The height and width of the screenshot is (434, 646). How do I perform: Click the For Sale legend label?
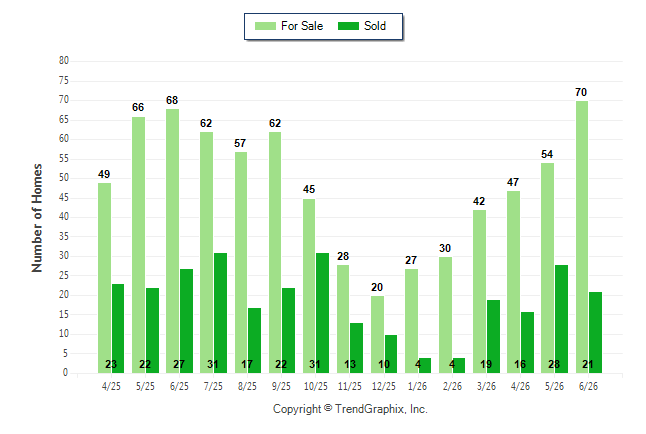(x=302, y=26)
